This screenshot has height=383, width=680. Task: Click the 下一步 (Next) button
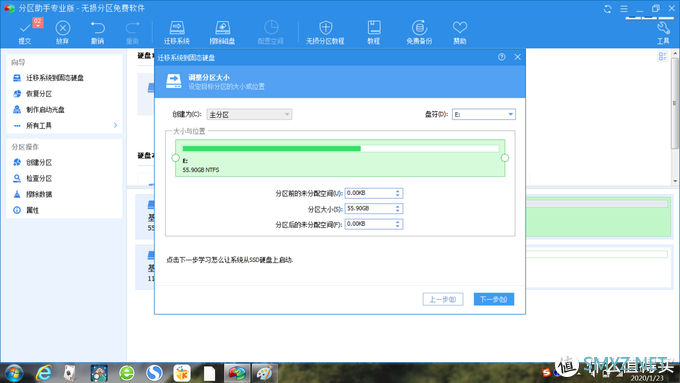(494, 299)
